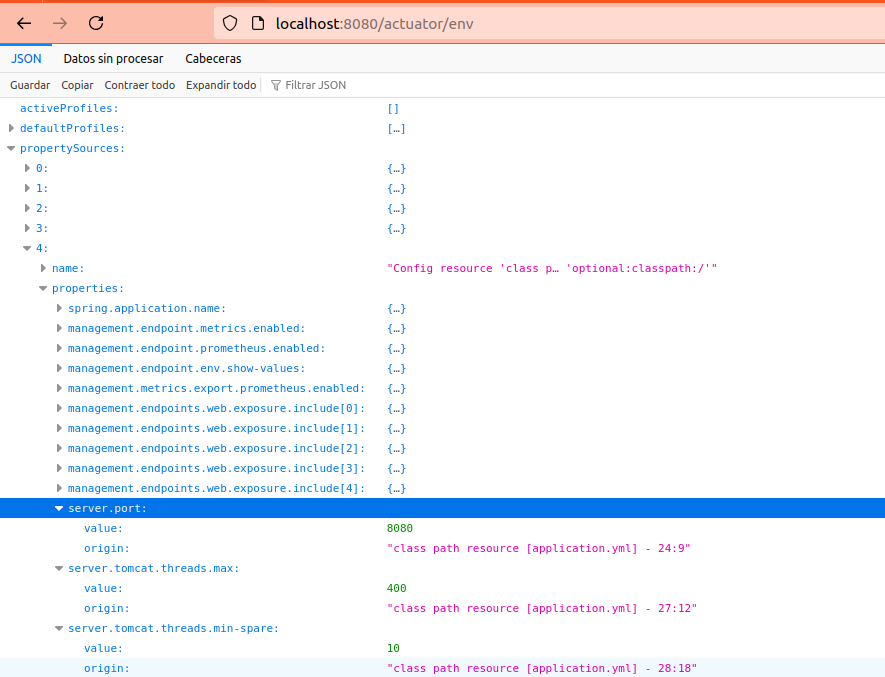This screenshot has width=885, height=677.
Task: Expand spring.application.name
Action: point(59,308)
